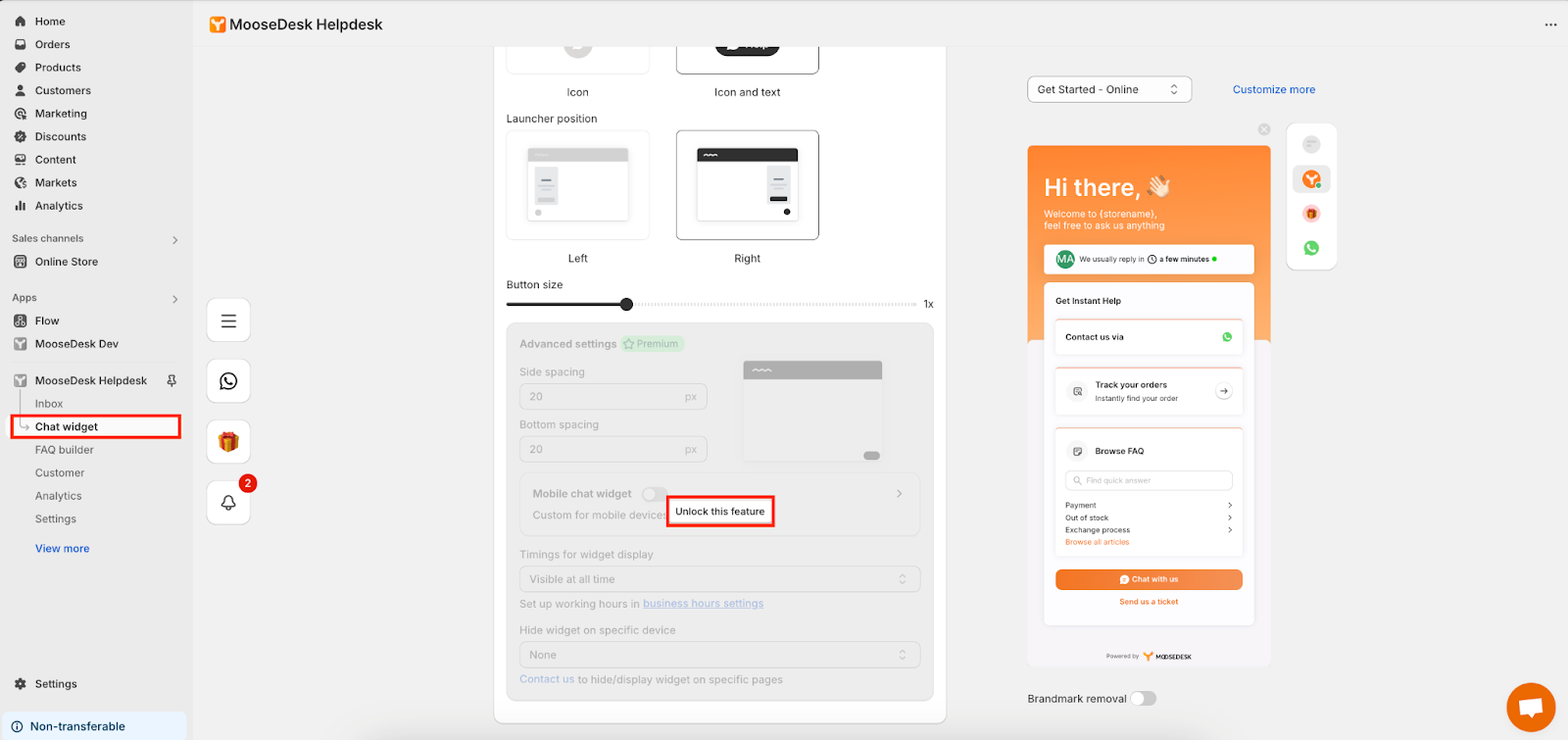The width and height of the screenshot is (1568, 740).
Task: Click the Contact us link
Action: click(547, 679)
